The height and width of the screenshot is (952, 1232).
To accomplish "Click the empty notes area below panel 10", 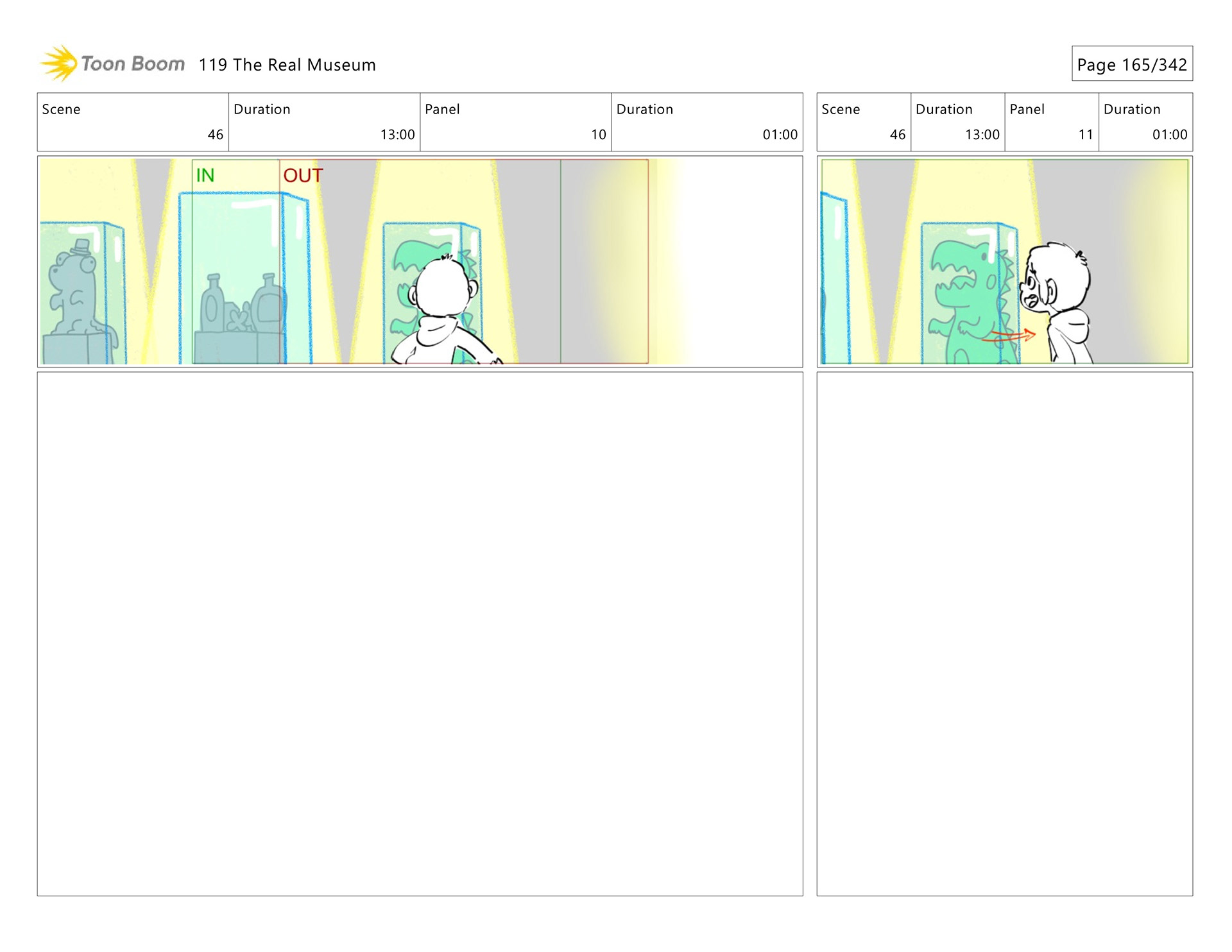I will 420,633.
